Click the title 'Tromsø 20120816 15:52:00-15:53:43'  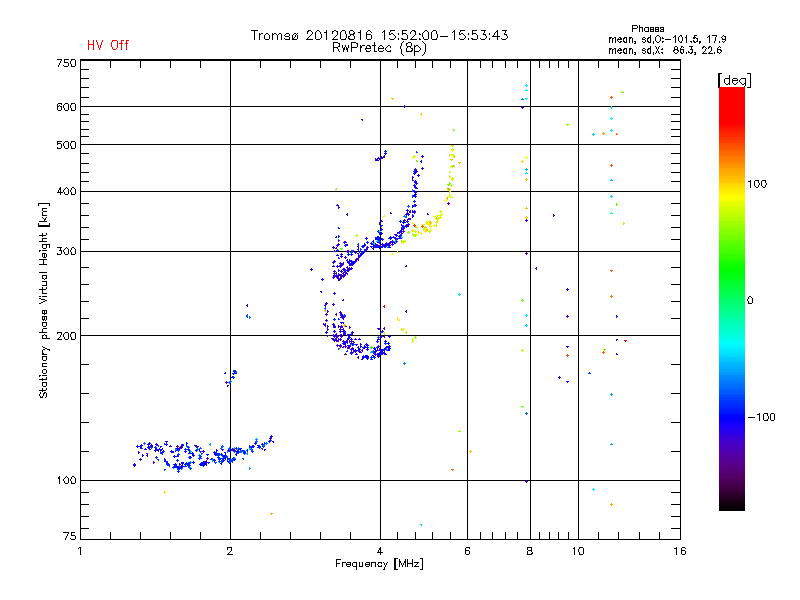379,35
